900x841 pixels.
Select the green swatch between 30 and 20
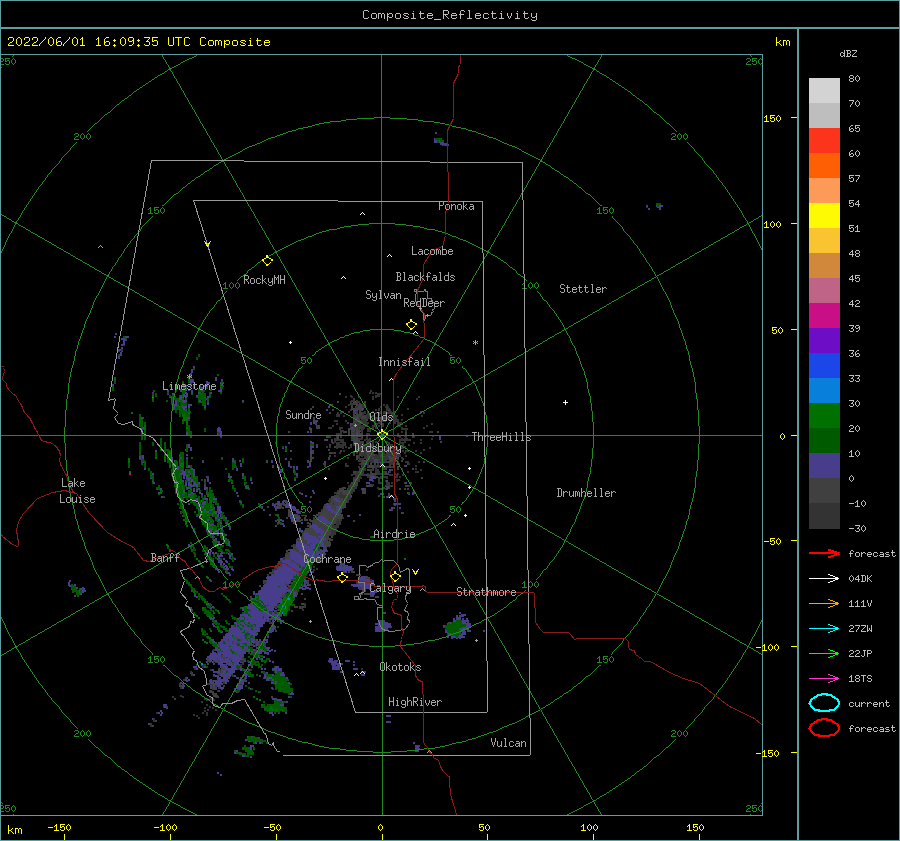click(824, 416)
